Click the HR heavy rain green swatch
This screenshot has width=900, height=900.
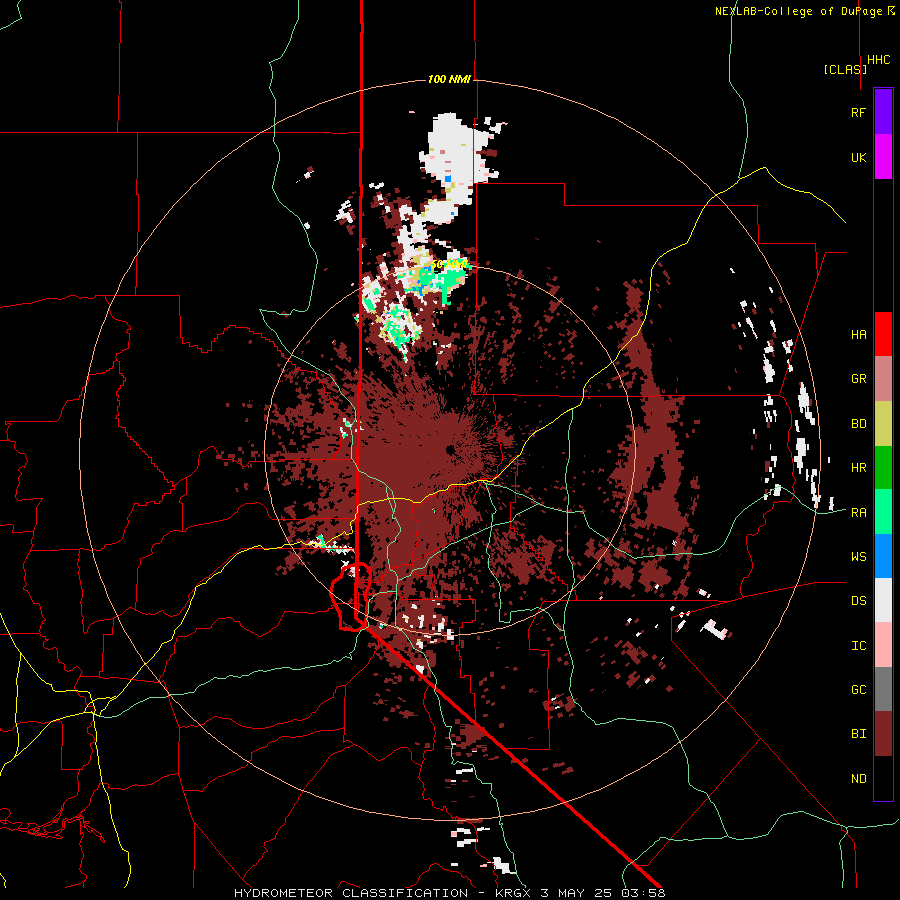[x=883, y=468]
